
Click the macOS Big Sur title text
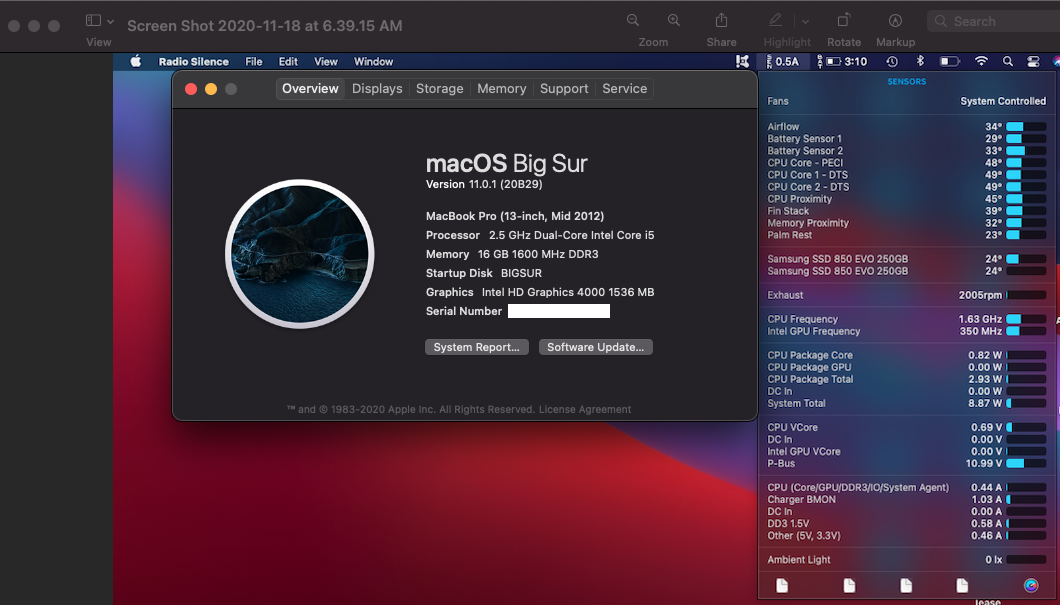pyautogui.click(x=506, y=164)
